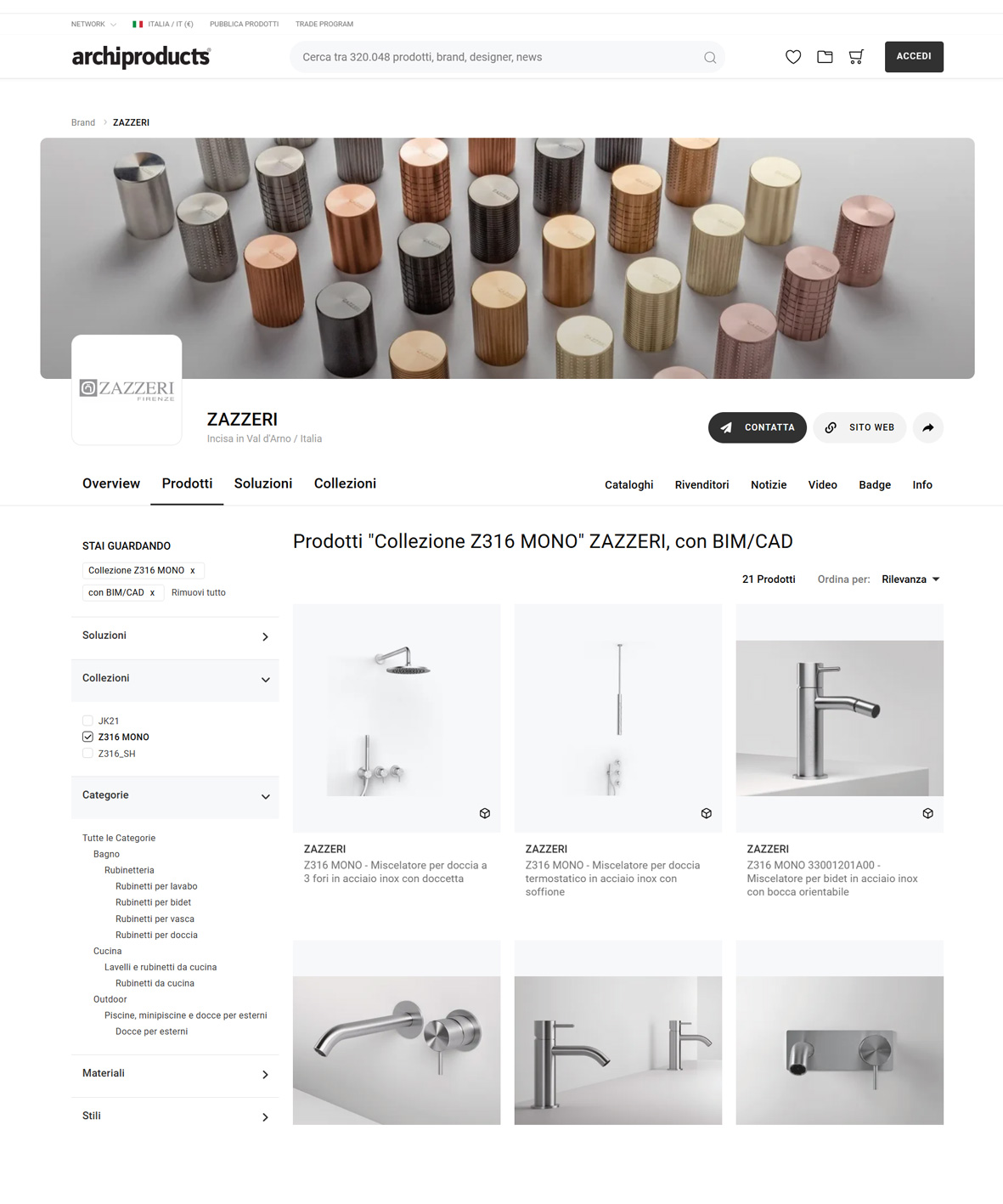The width and height of the screenshot is (1003, 1204).
Task: Expand the Materiali filter section
Action: (x=175, y=1074)
